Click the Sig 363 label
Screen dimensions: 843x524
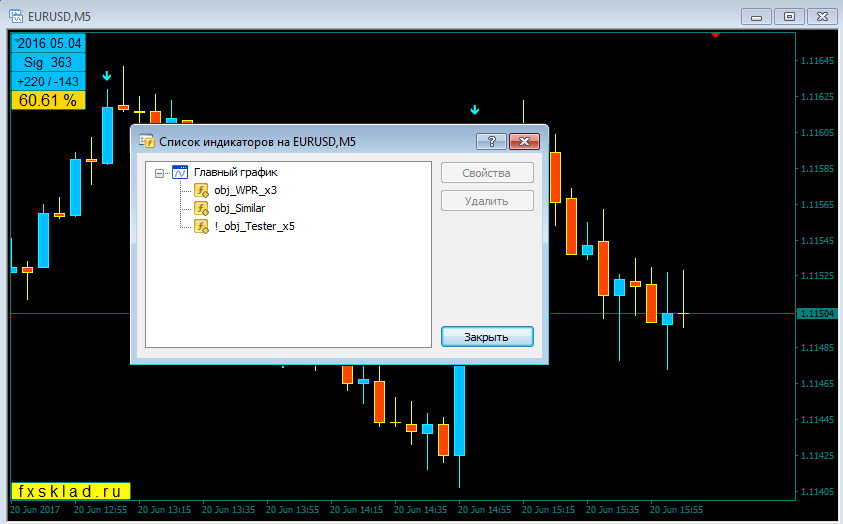(x=48, y=62)
